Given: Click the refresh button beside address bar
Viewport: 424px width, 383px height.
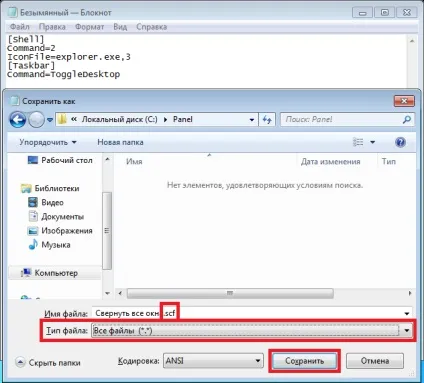Looking at the screenshot, I should click(x=267, y=119).
